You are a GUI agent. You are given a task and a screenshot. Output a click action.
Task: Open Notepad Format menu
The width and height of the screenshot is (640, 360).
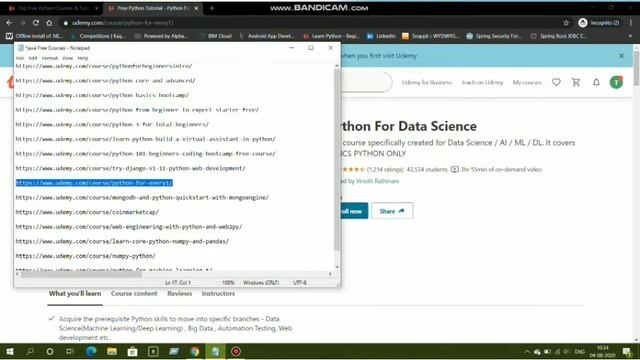coord(50,58)
